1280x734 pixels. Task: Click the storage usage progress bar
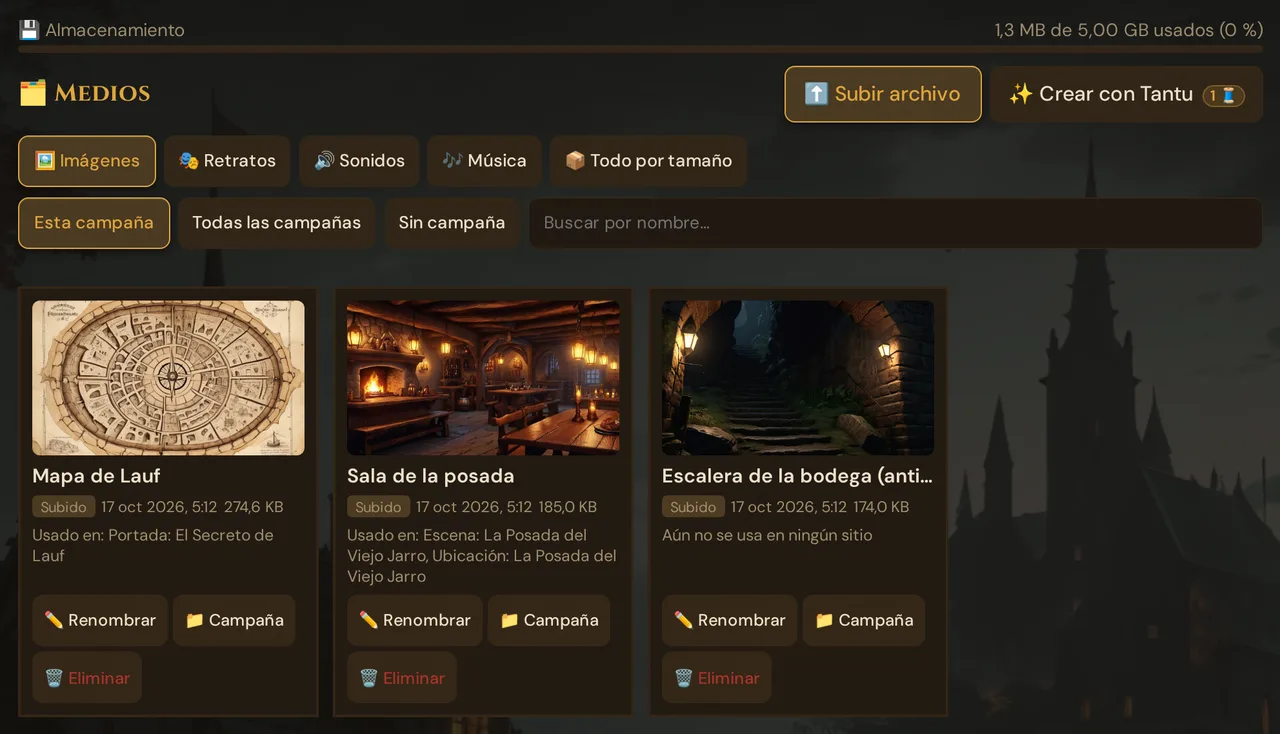[640, 48]
